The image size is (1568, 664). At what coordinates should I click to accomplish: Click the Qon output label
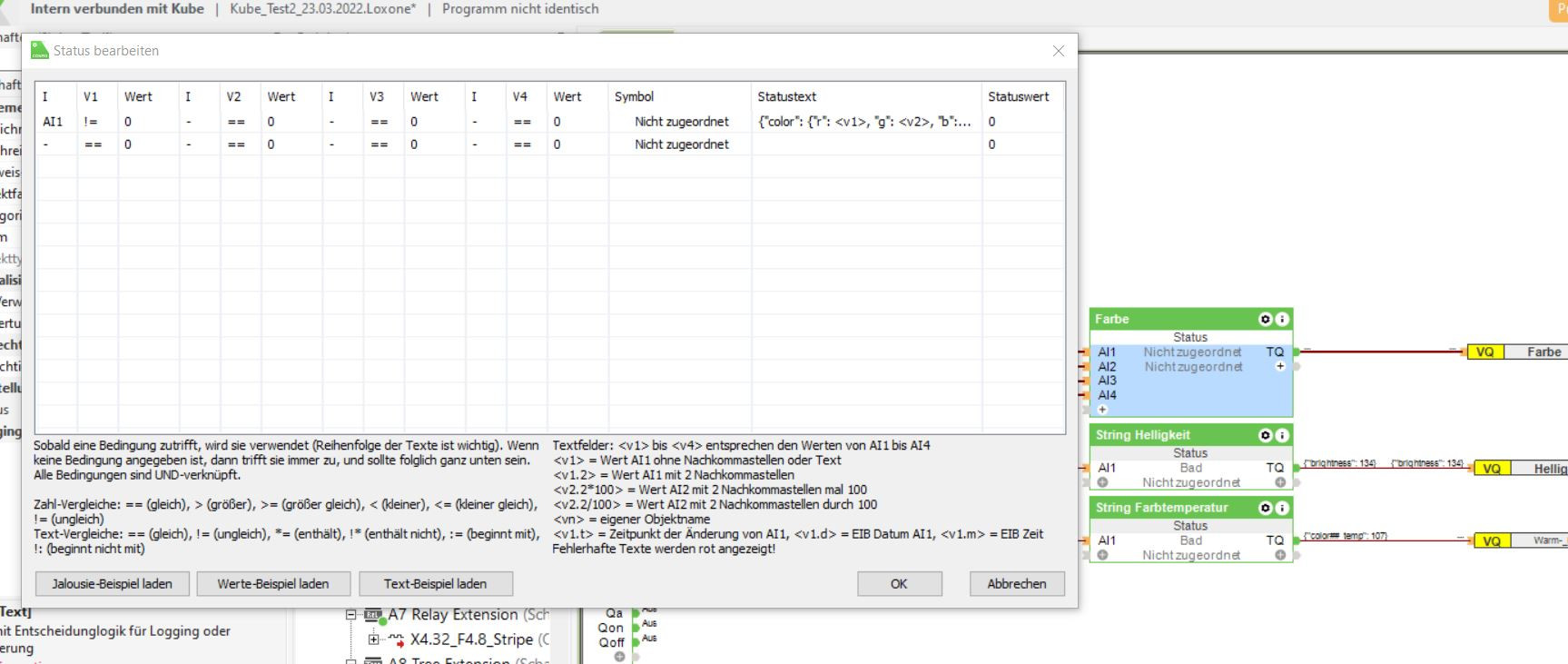(x=610, y=628)
